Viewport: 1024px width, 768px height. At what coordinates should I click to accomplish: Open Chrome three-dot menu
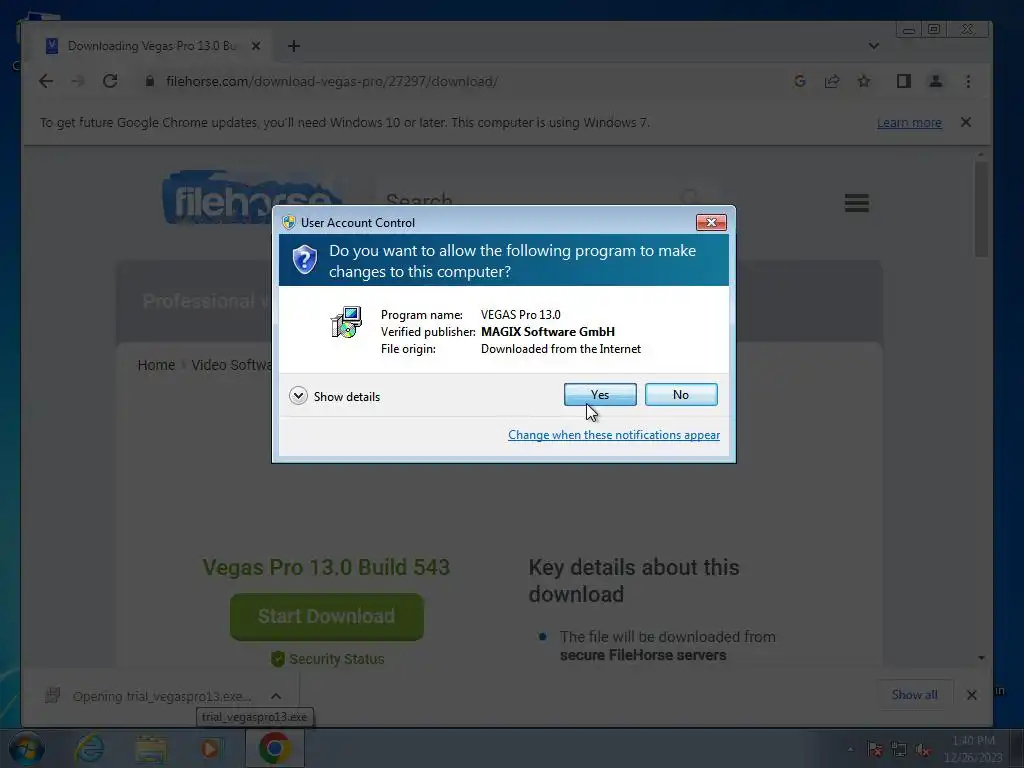pyautogui.click(x=968, y=81)
